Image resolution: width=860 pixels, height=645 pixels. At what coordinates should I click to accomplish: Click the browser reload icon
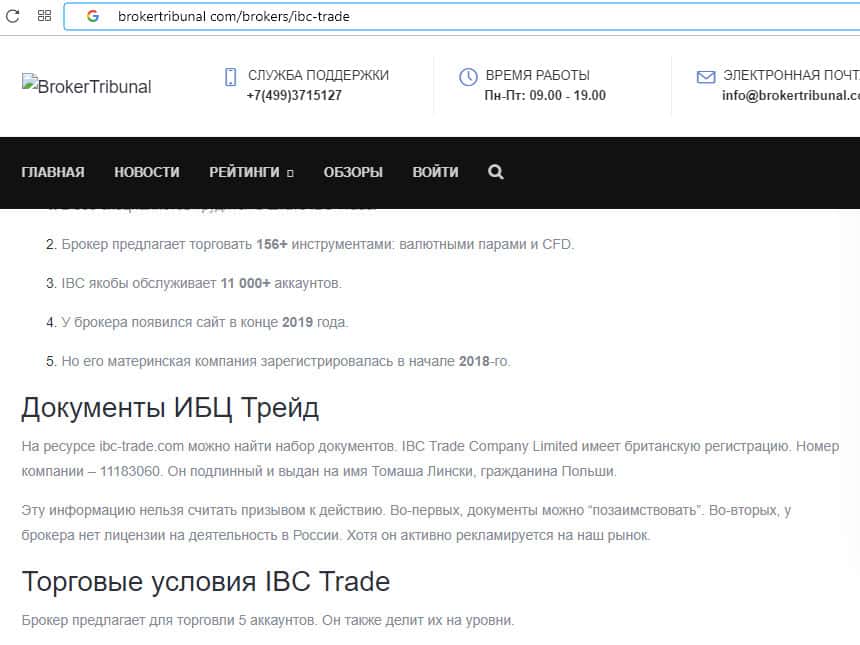click(x=13, y=16)
